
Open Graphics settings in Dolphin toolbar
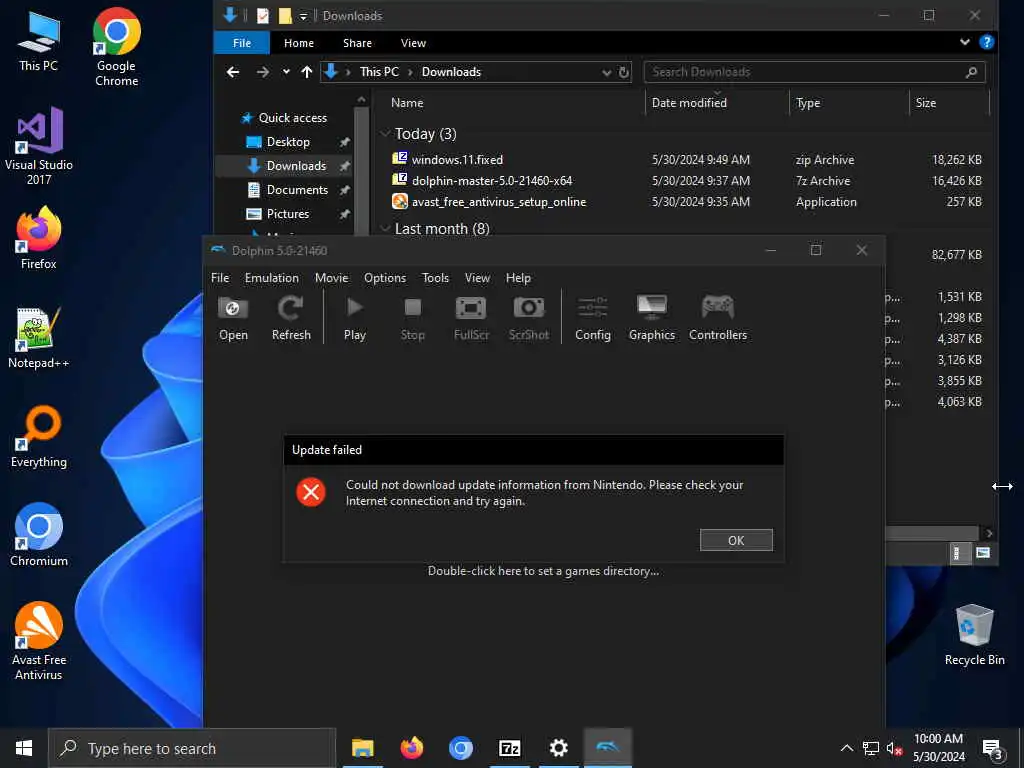pyautogui.click(x=652, y=318)
